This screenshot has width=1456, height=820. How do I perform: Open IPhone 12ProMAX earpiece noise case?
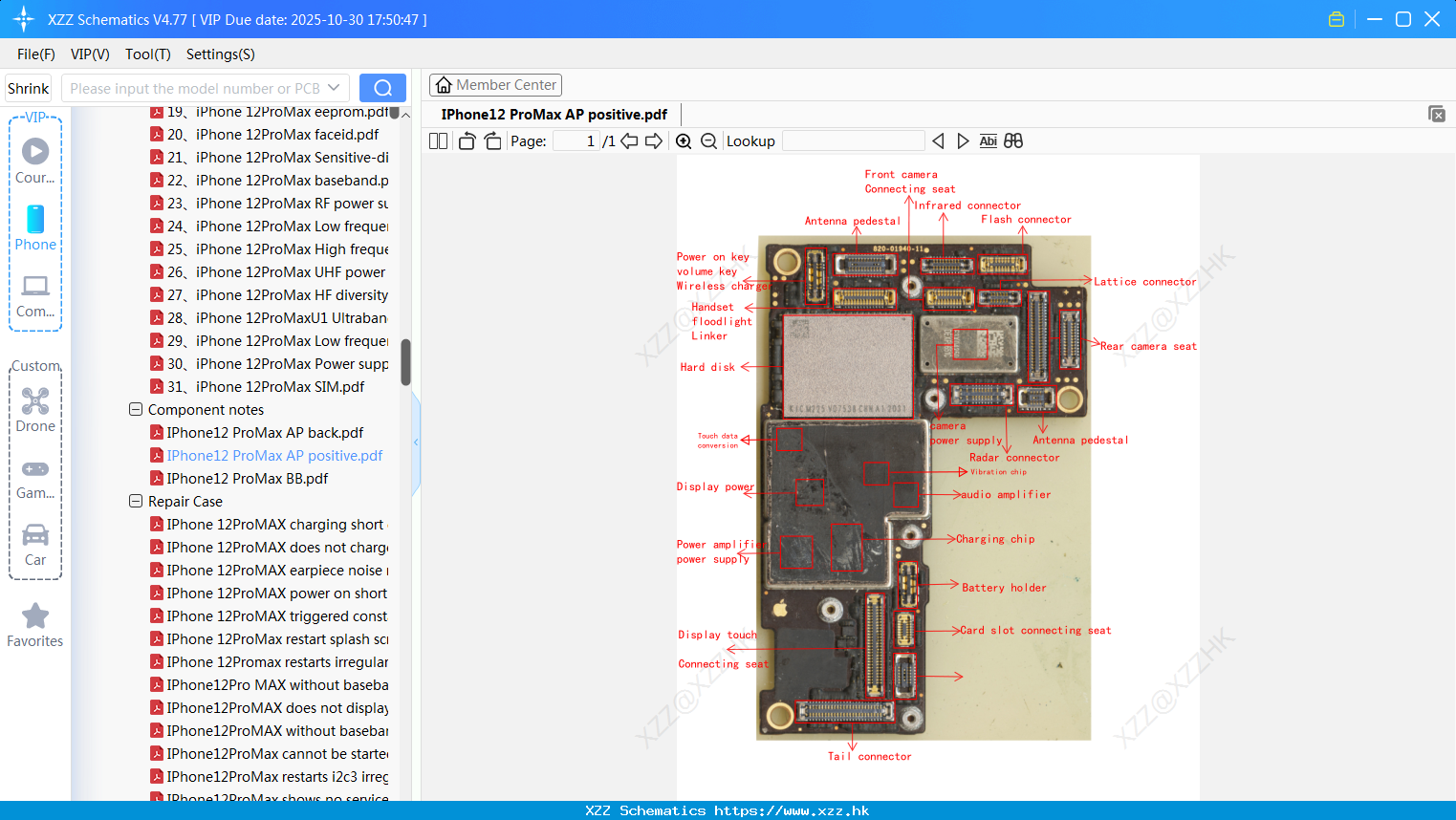[x=269, y=571]
